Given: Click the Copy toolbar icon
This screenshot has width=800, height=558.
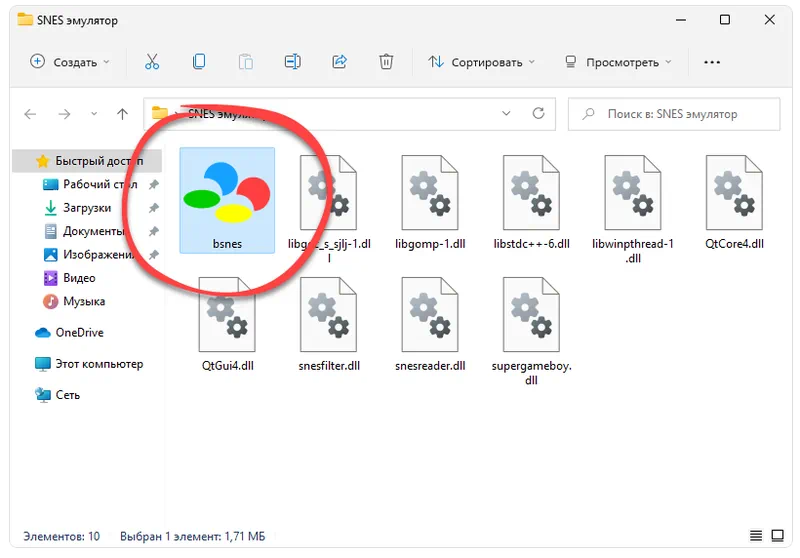Looking at the screenshot, I should coord(199,62).
